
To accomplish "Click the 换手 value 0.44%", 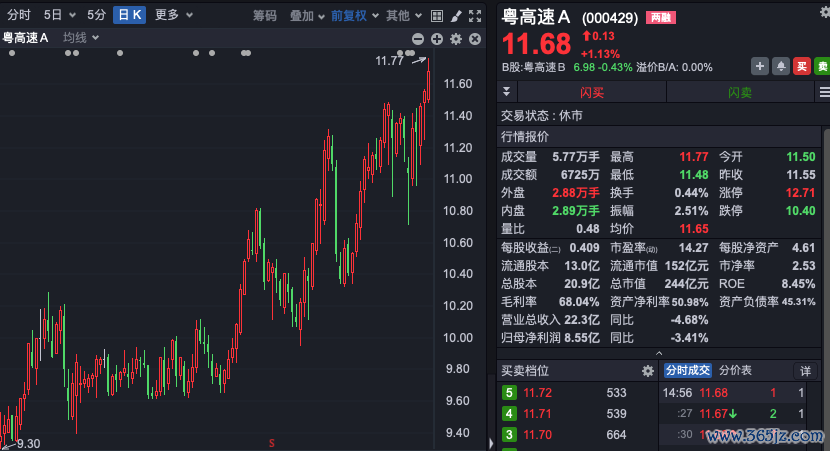I will [x=691, y=193].
